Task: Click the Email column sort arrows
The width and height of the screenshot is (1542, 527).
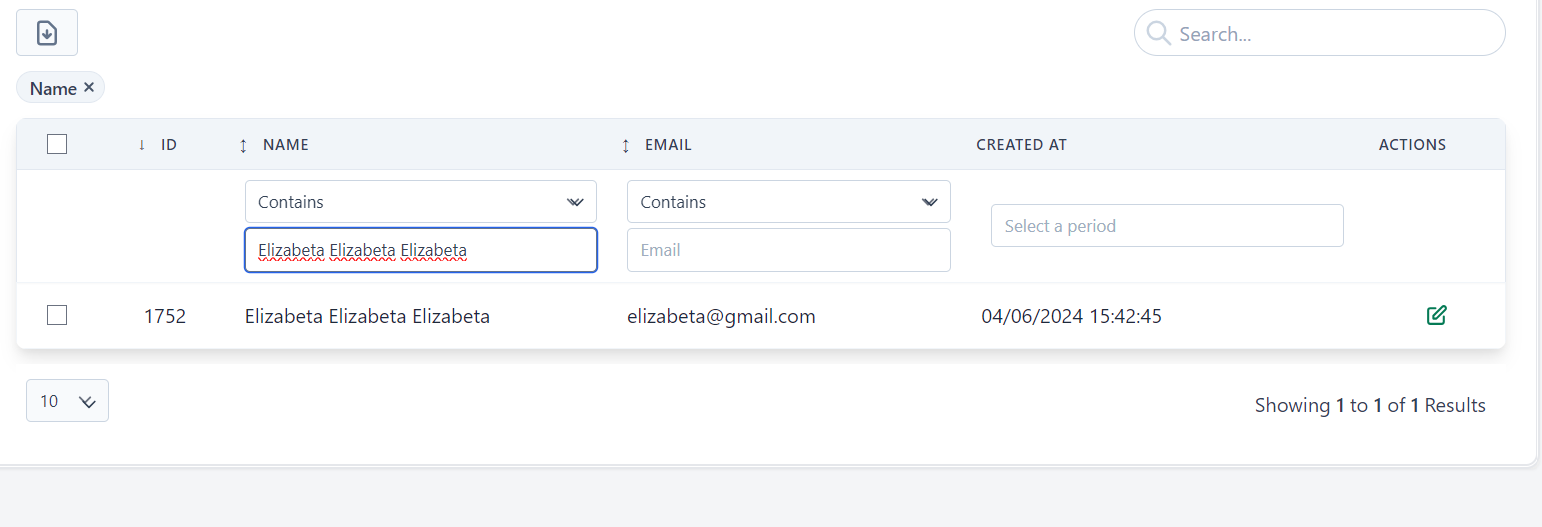Action: (626, 145)
